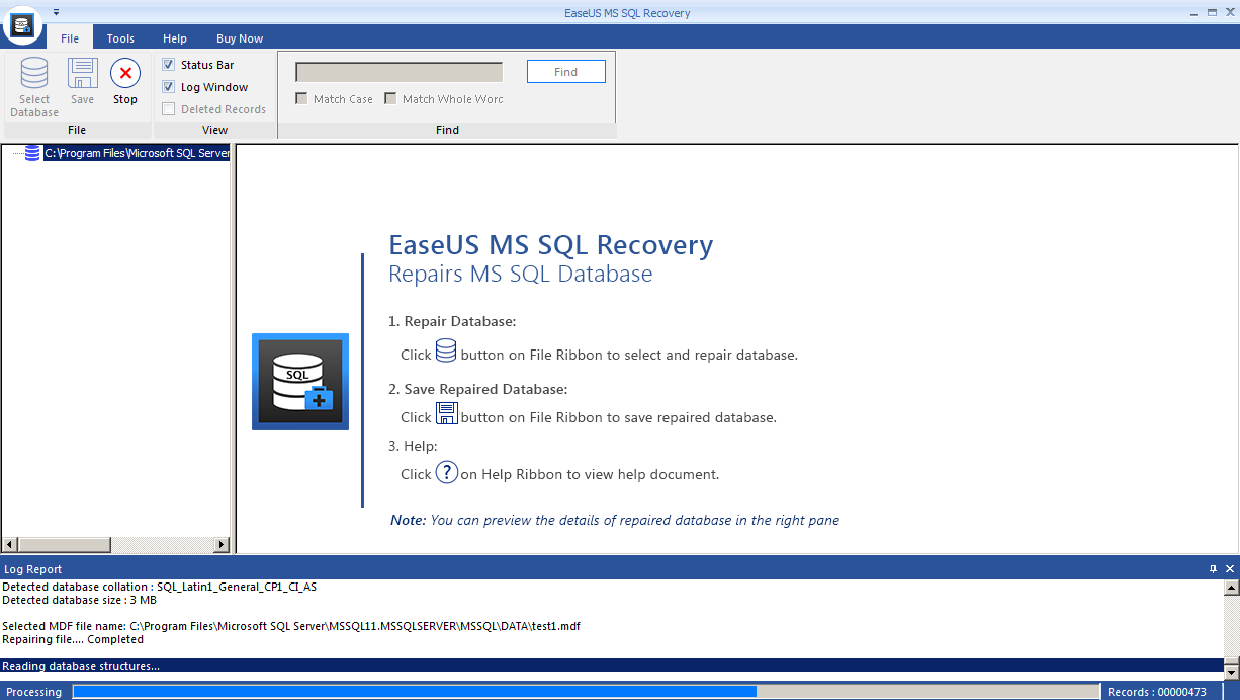Open quick access toolbar customize arrow
1240x700 pixels.
(x=57, y=12)
